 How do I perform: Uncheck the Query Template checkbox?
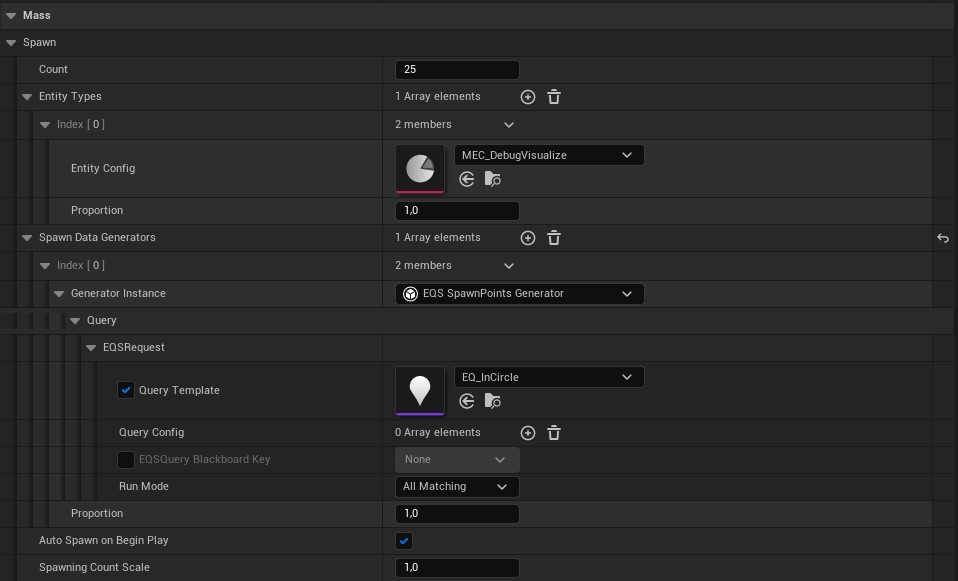(126, 390)
